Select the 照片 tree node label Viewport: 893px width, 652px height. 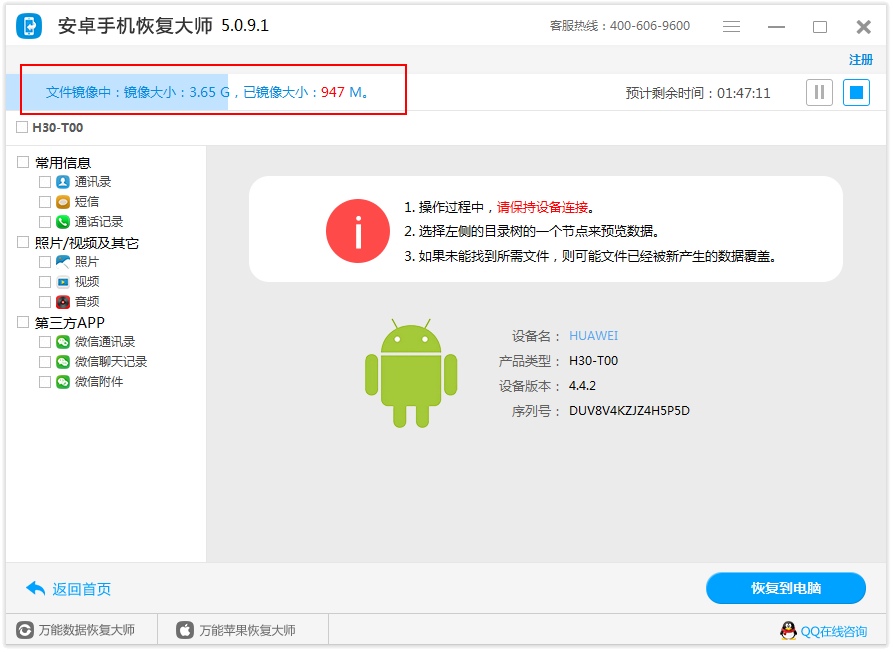(87, 261)
